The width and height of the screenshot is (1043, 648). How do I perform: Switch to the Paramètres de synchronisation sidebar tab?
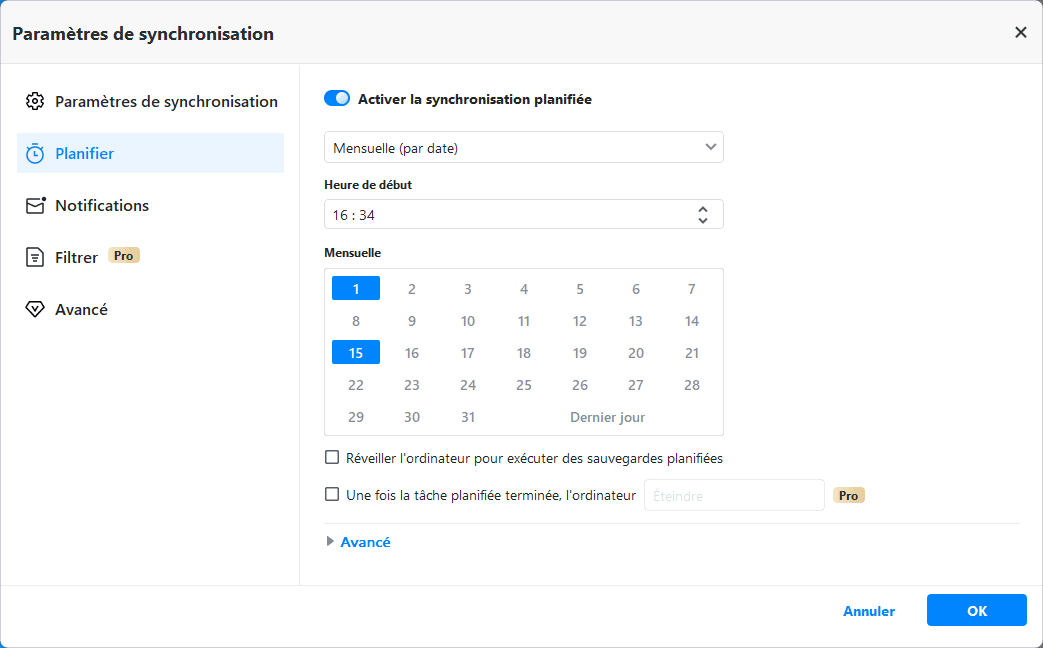coord(166,101)
